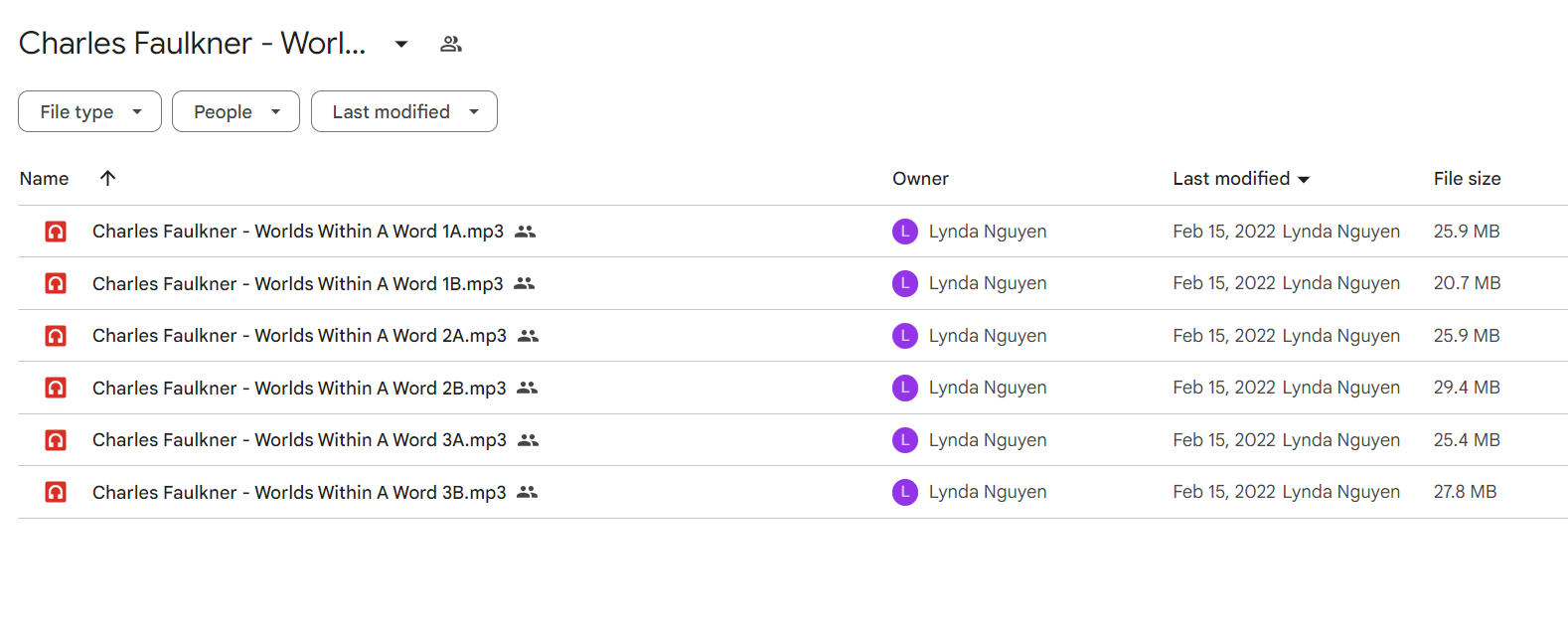Image resolution: width=1568 pixels, height=632 pixels.
Task: Open the File type filter dropdown
Action: pyautogui.click(x=89, y=111)
